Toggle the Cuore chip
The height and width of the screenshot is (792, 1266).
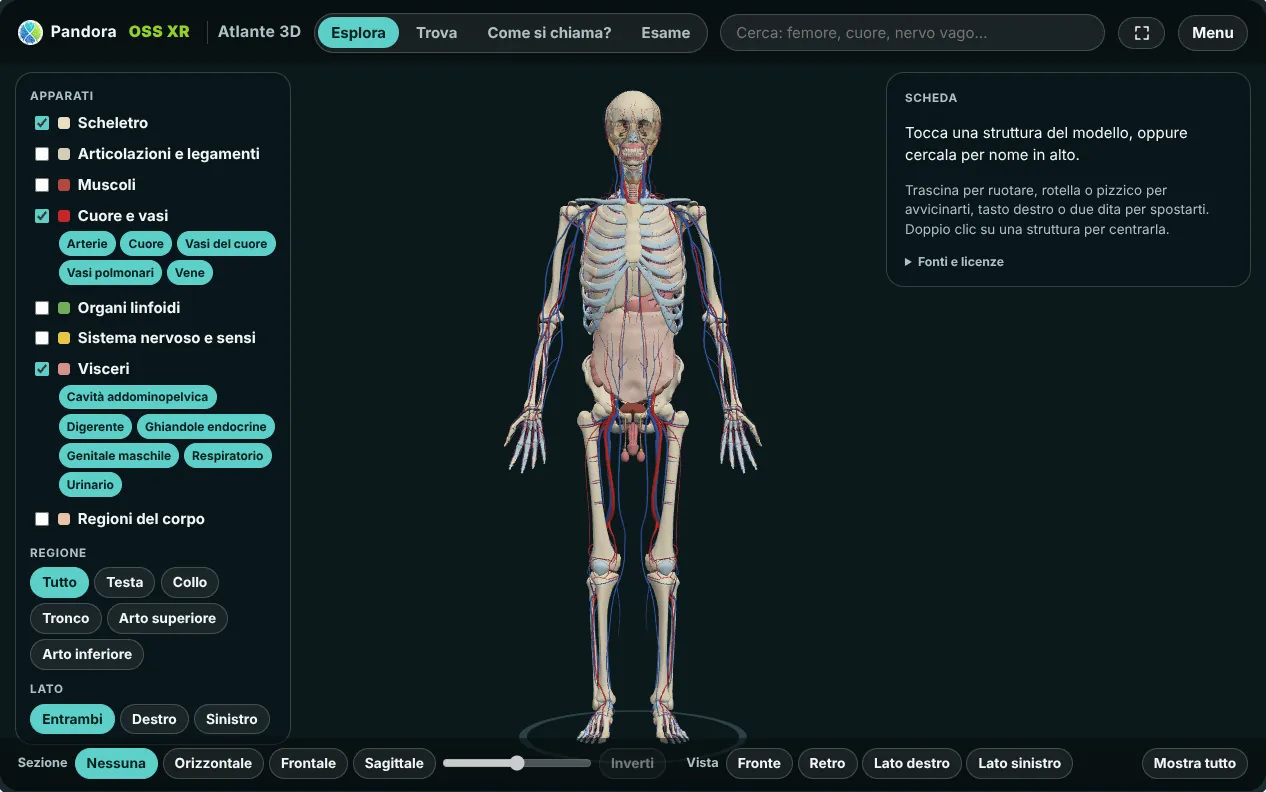[146, 244]
